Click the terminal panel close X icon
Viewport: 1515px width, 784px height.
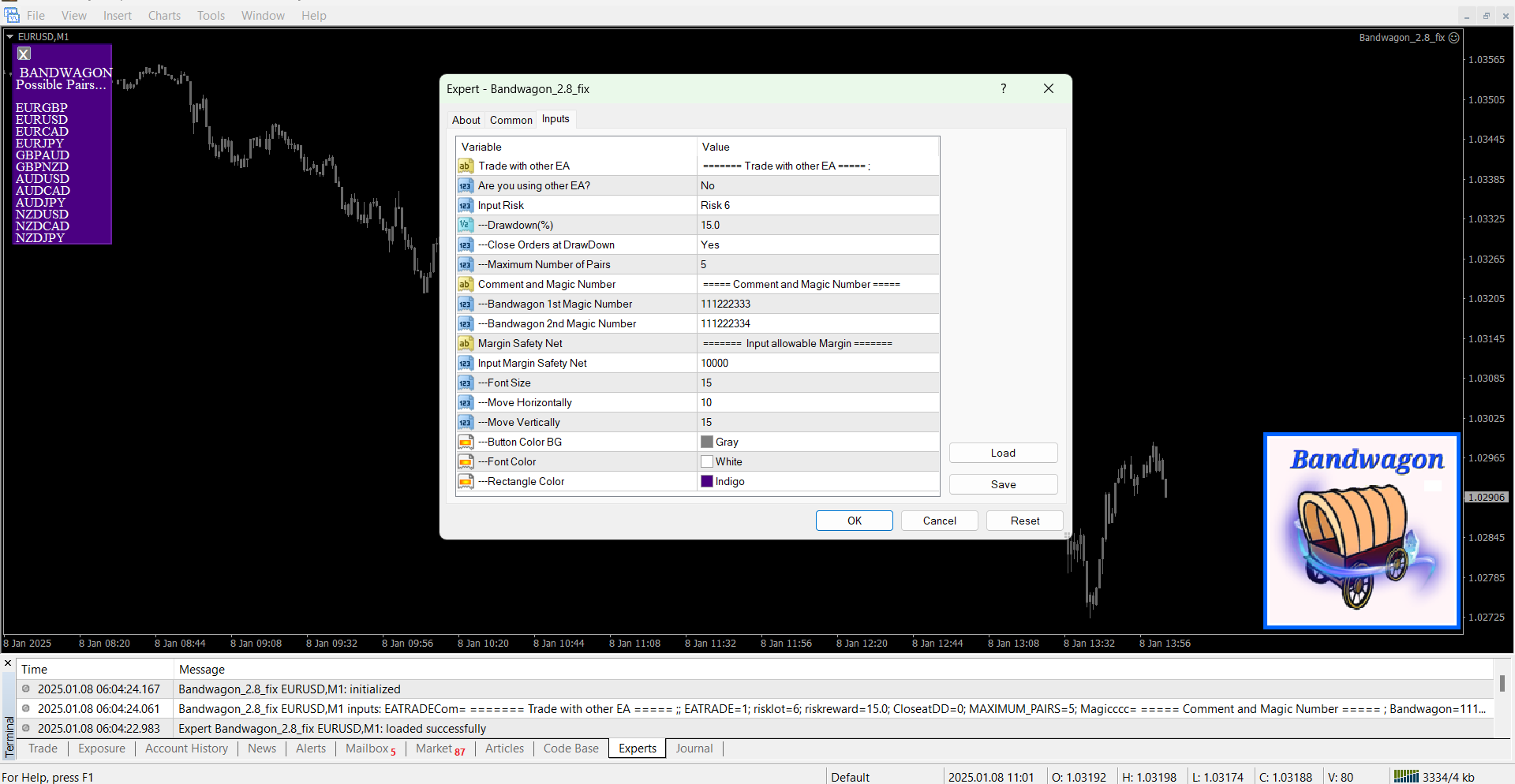pos(8,663)
